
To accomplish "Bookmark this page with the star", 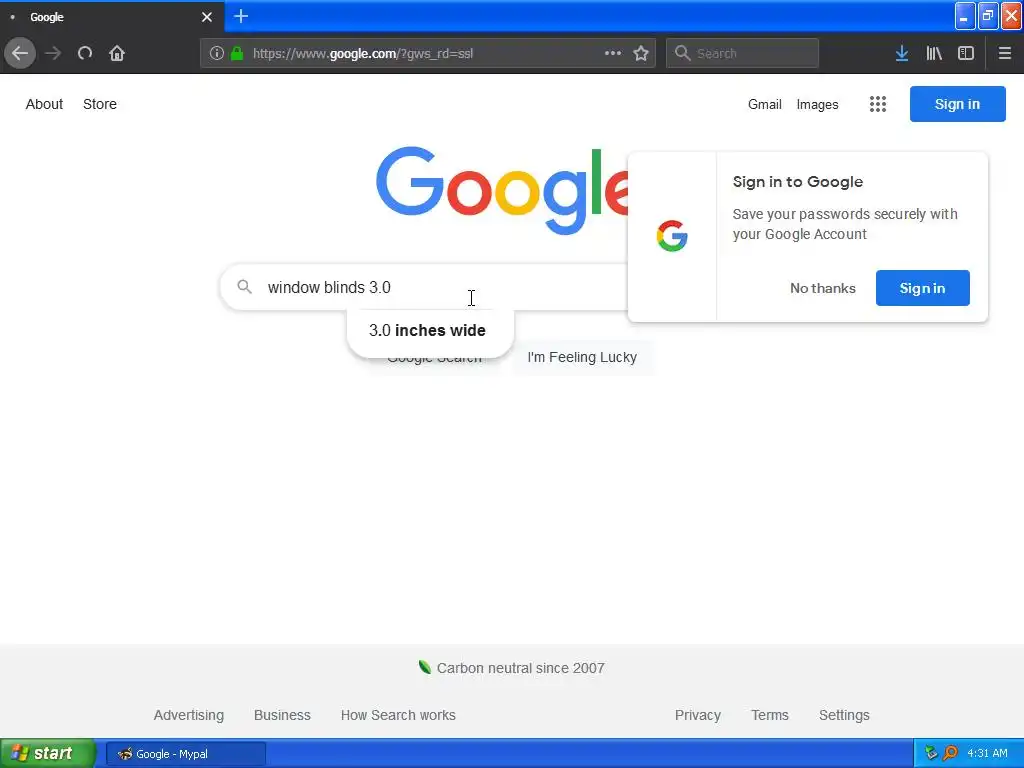I will pos(641,53).
